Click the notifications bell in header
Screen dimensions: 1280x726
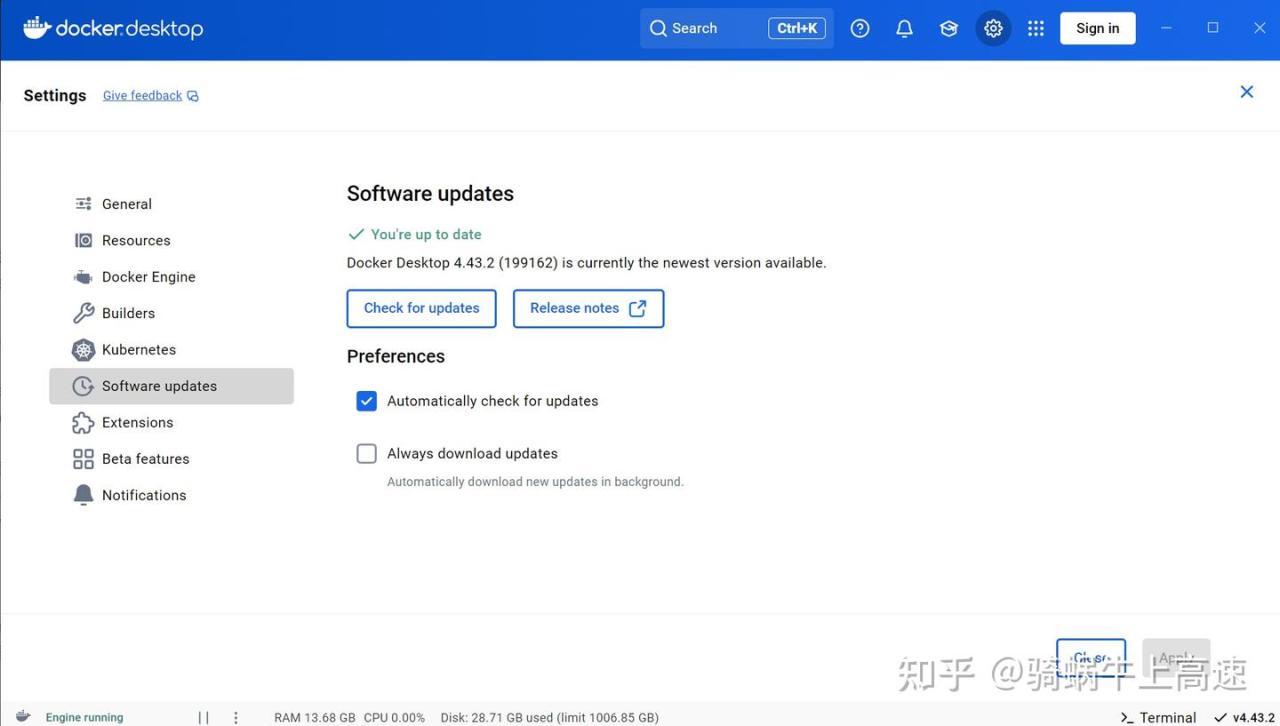tap(904, 29)
